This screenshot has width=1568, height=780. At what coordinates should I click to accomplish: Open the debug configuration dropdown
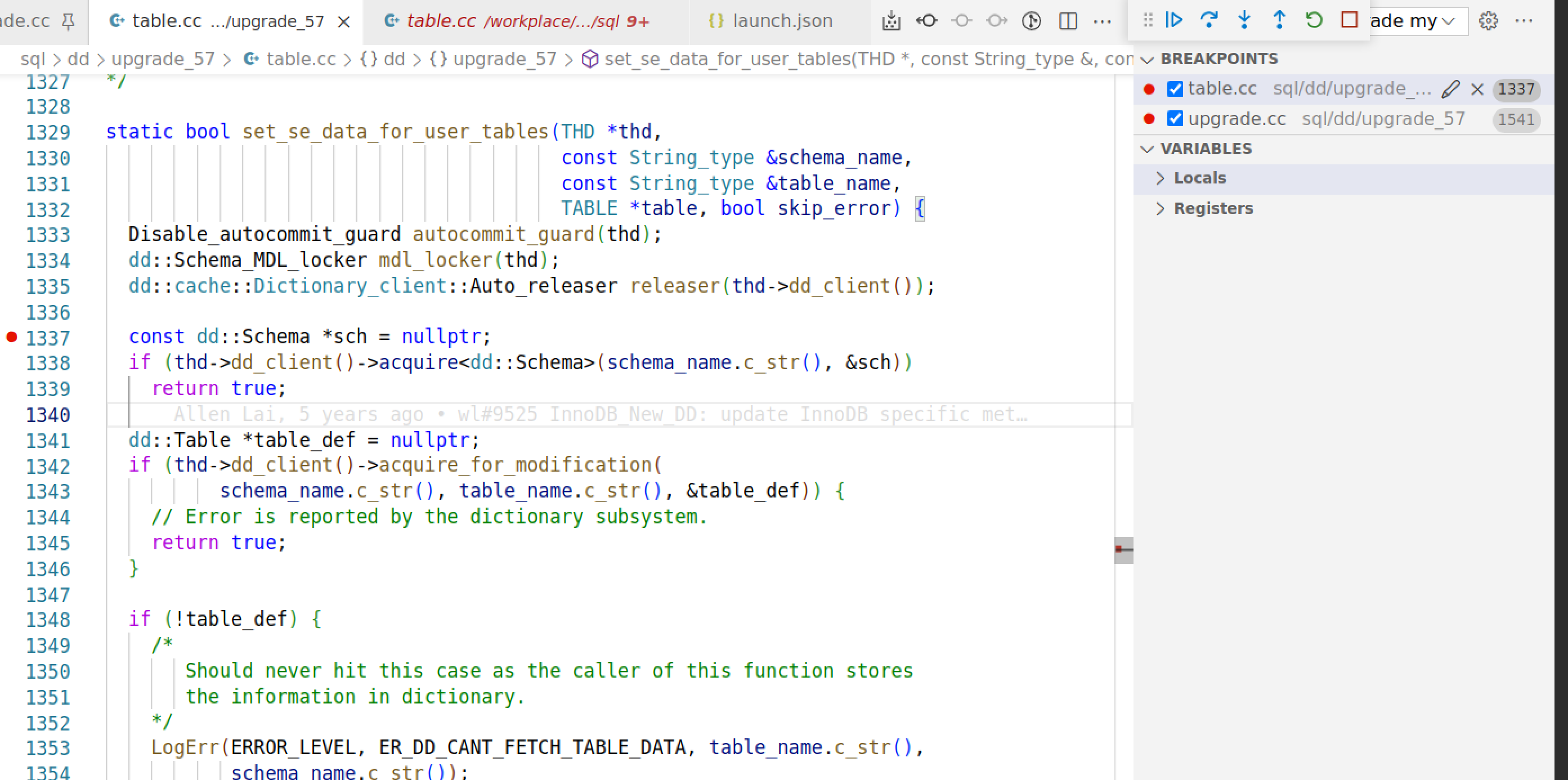(1418, 21)
